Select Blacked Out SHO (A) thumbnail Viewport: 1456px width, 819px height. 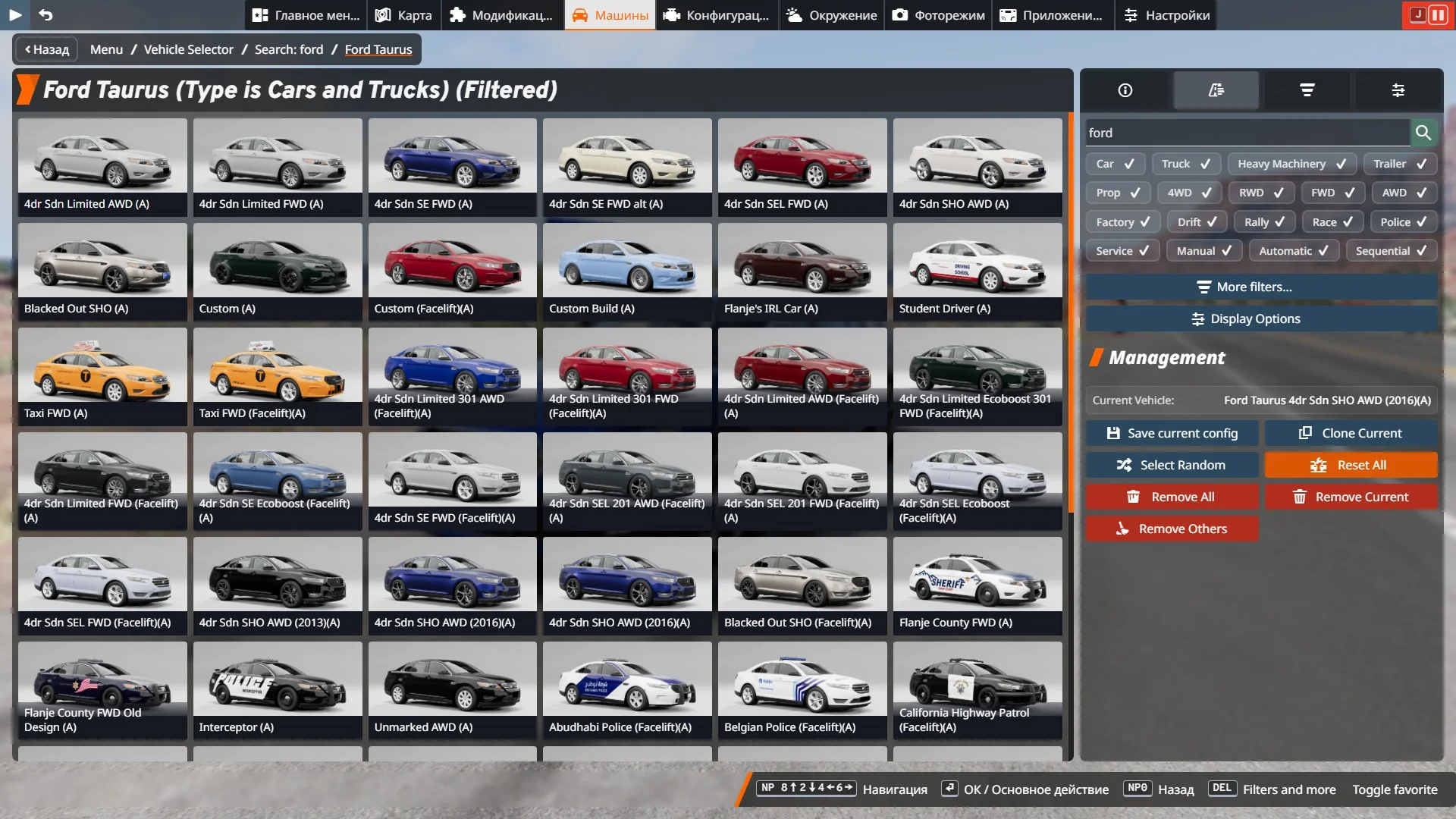point(102,271)
